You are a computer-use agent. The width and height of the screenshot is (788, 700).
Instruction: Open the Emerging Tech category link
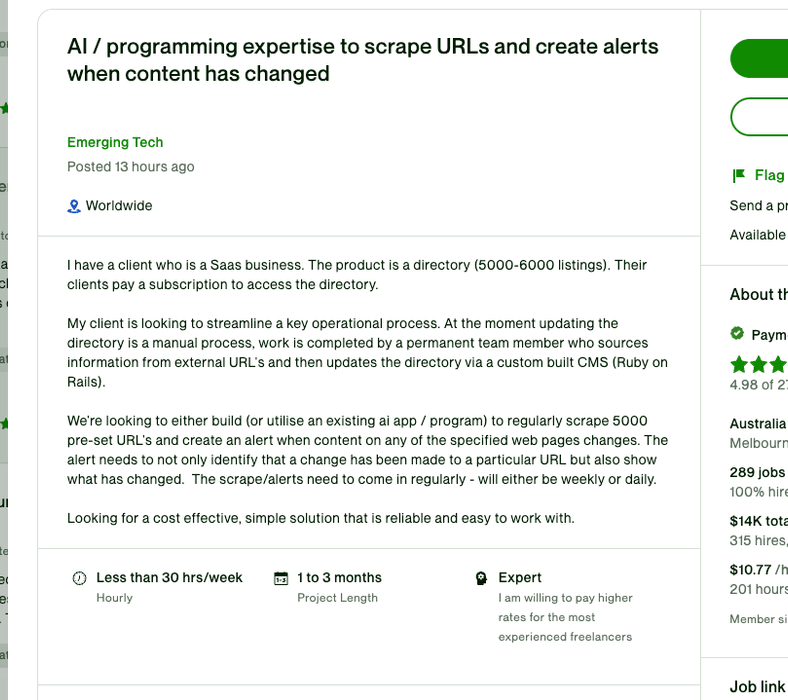(x=115, y=142)
